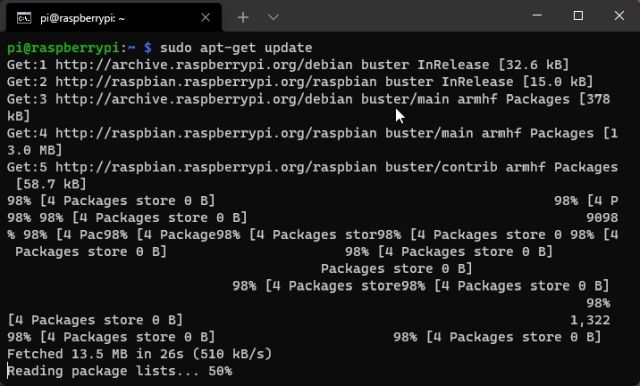The image size is (640, 386).
Task: Open a new terminal tab with plus
Action: (243, 18)
